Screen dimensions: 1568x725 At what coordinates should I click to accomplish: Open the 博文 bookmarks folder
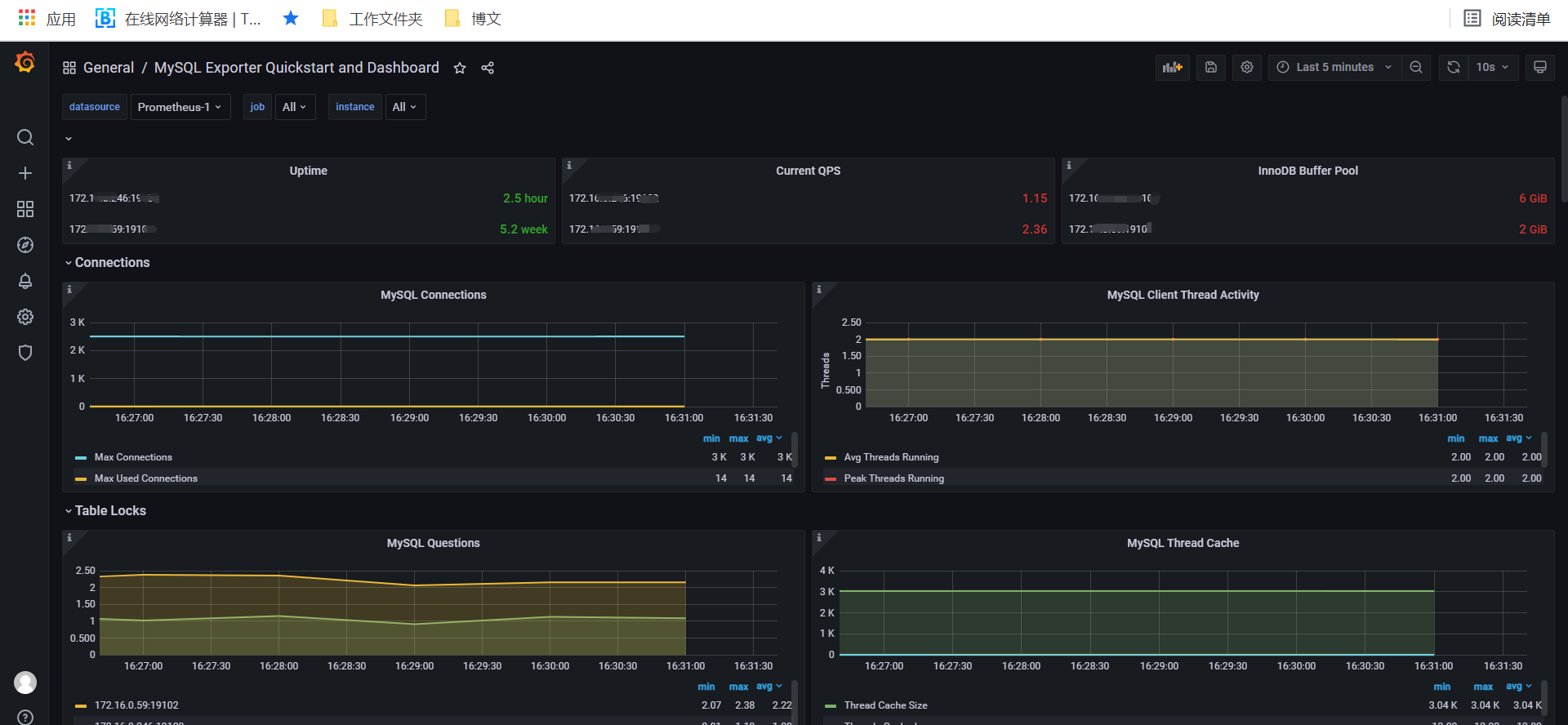473,19
